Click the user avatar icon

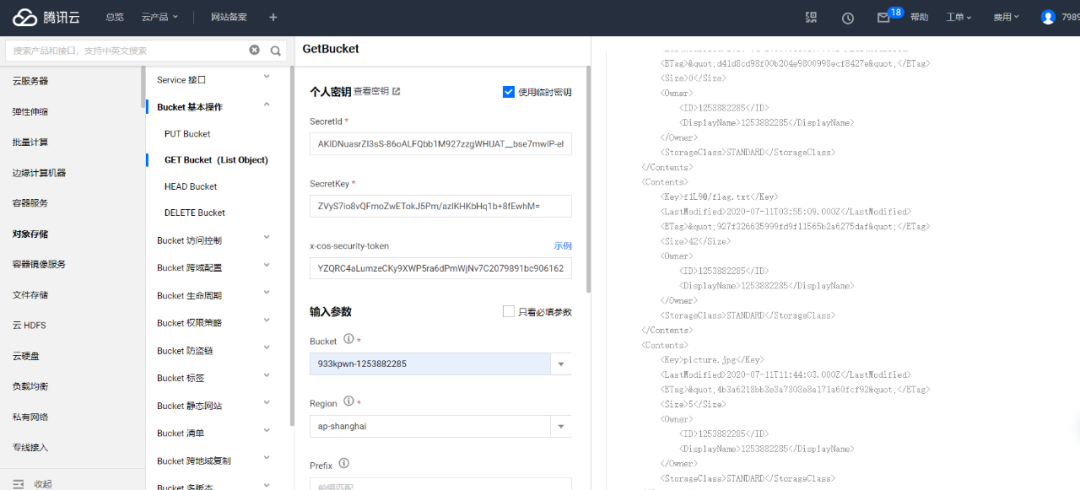(1048, 17)
